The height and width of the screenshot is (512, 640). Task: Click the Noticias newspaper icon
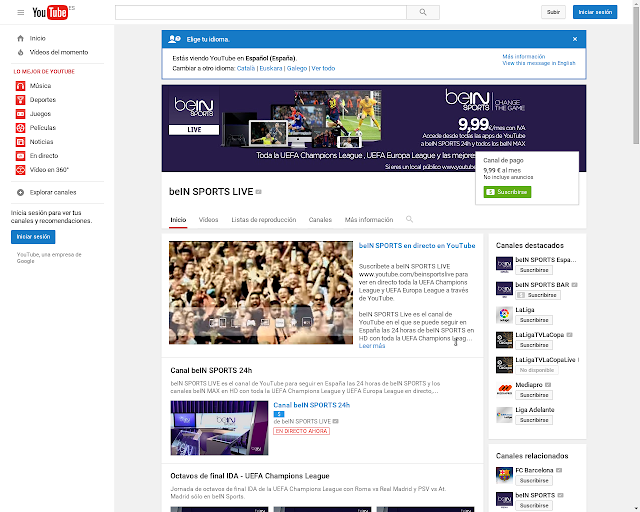point(20,142)
